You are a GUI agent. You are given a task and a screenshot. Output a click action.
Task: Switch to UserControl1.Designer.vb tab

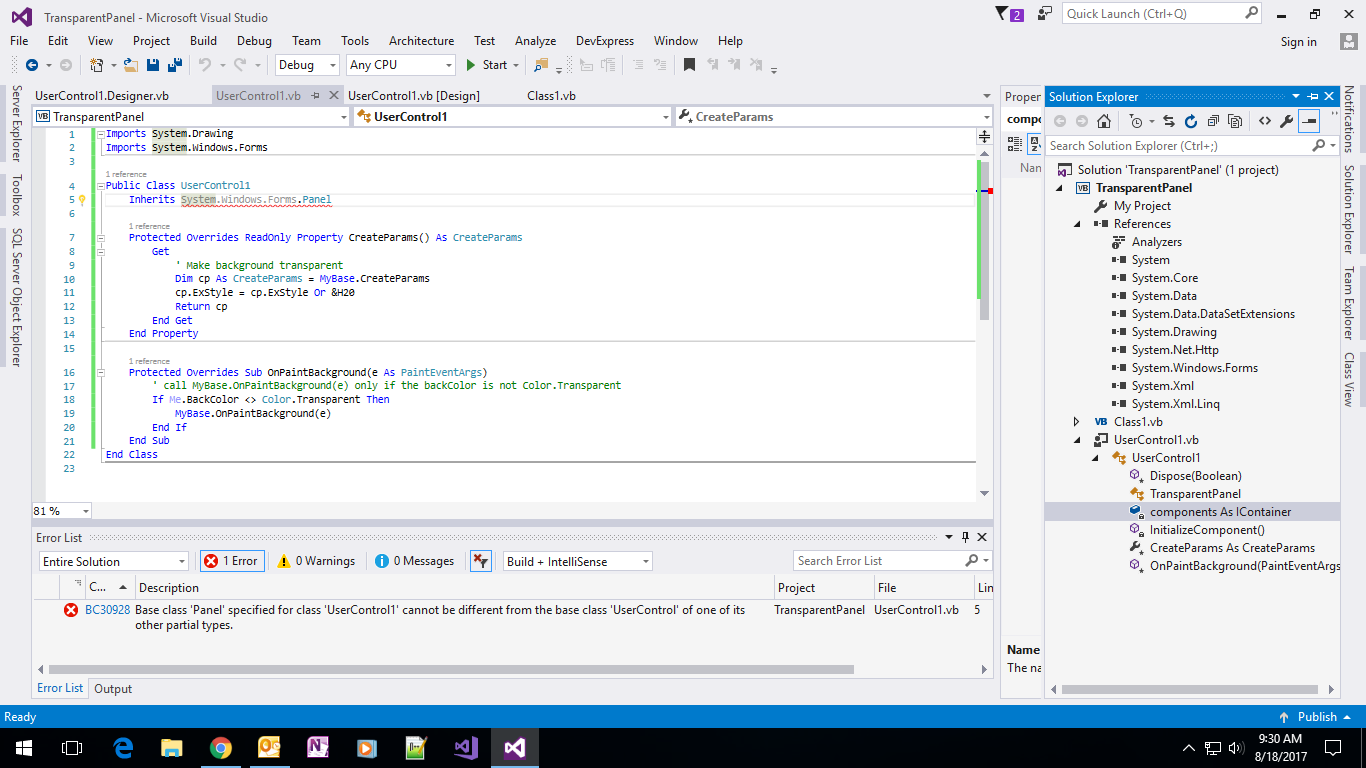[101, 96]
